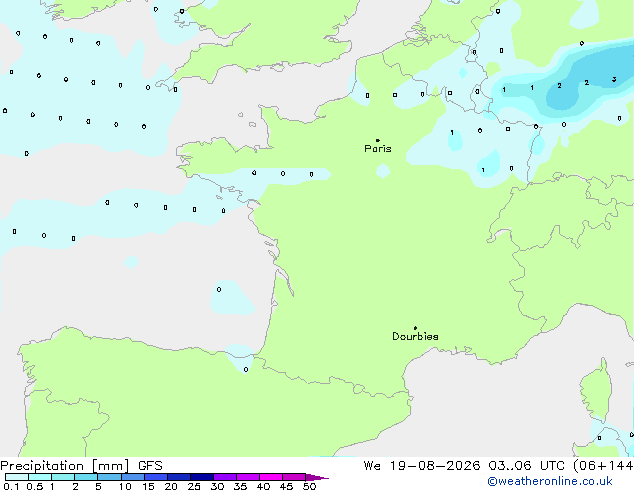
Task: Click the GFS model label
Action: point(150,466)
